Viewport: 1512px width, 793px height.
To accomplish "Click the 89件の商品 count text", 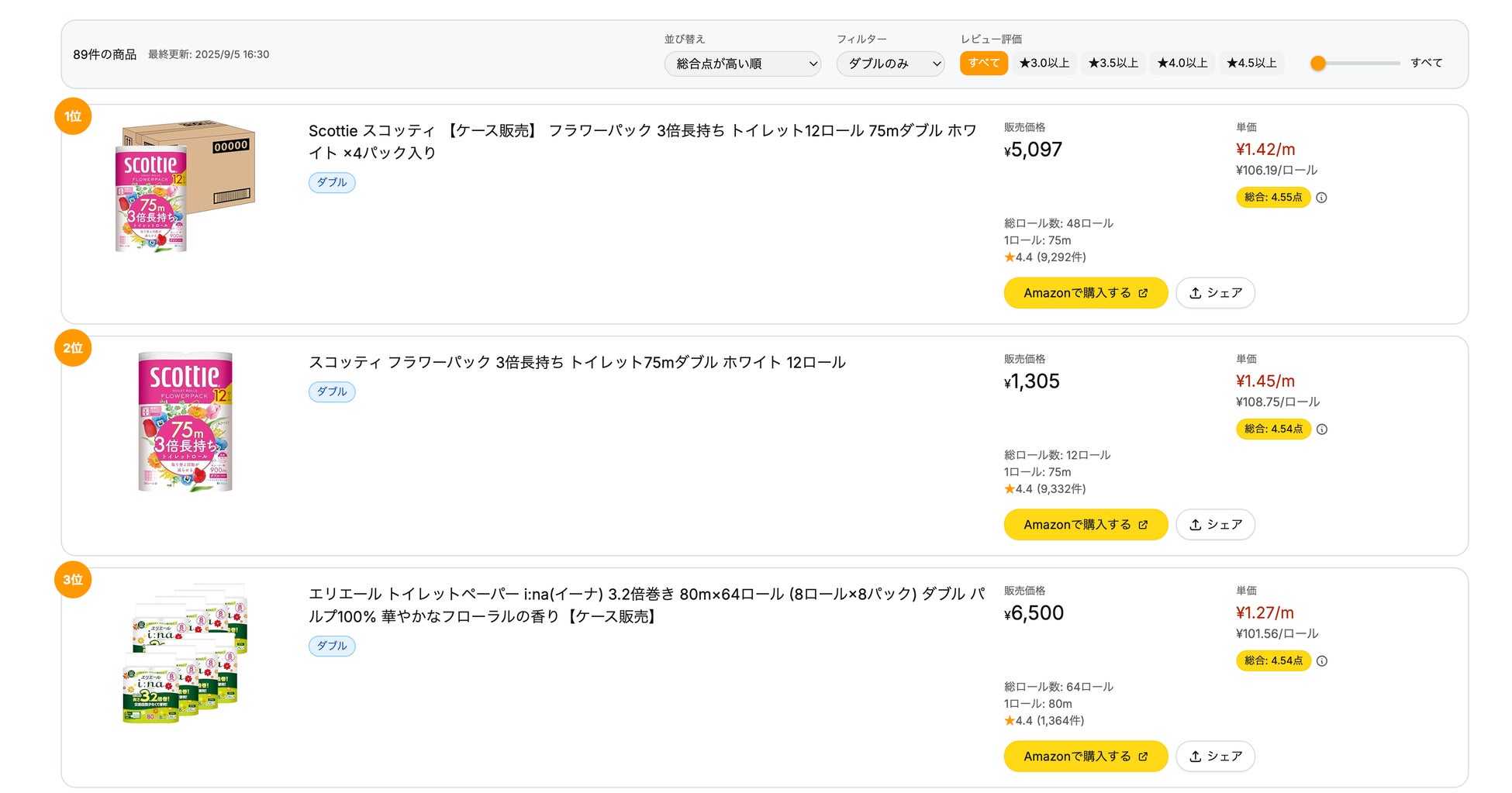I will tap(105, 54).
